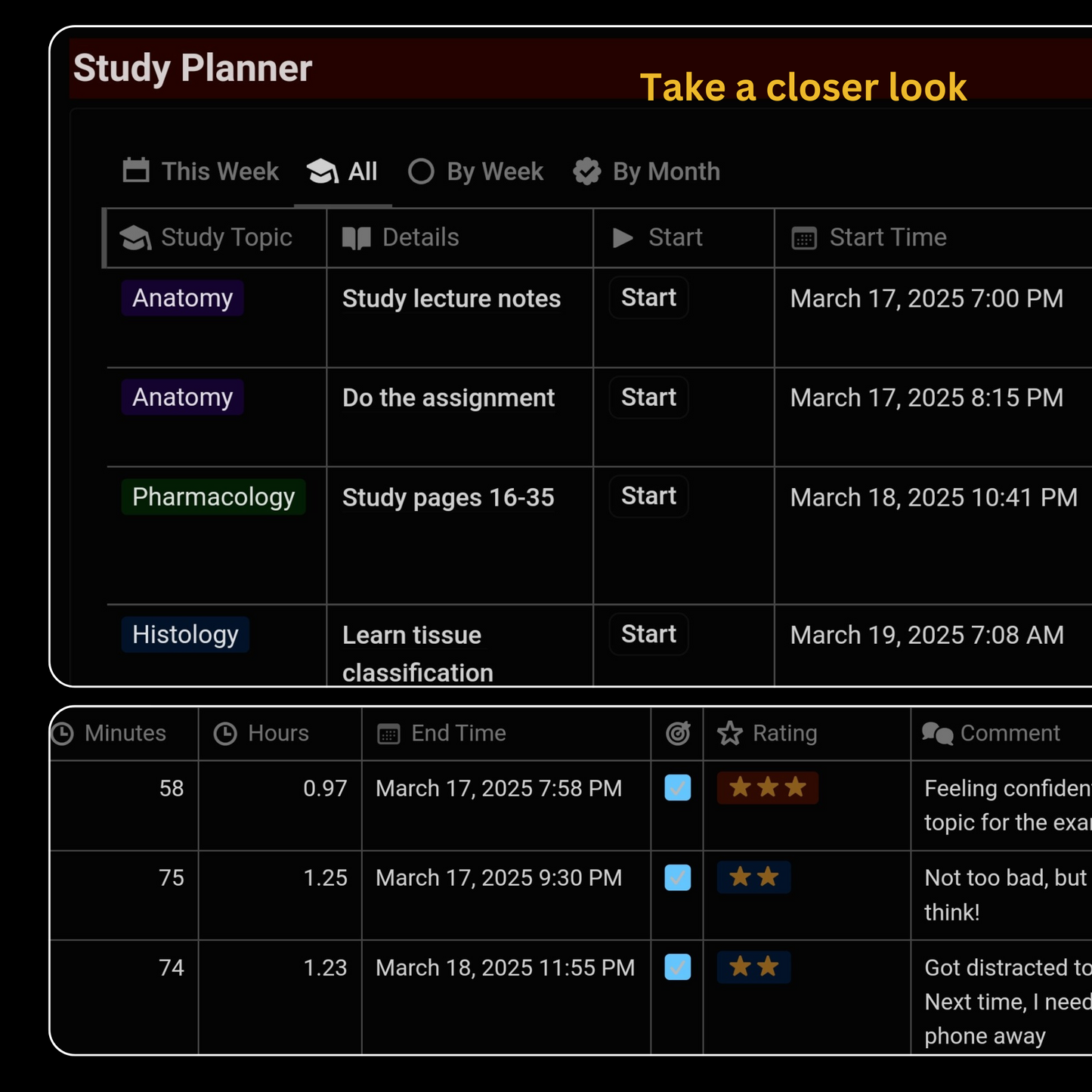1092x1092 pixels.
Task: Toggle the checkbox in the 75 minutes row
Action: pos(678,877)
